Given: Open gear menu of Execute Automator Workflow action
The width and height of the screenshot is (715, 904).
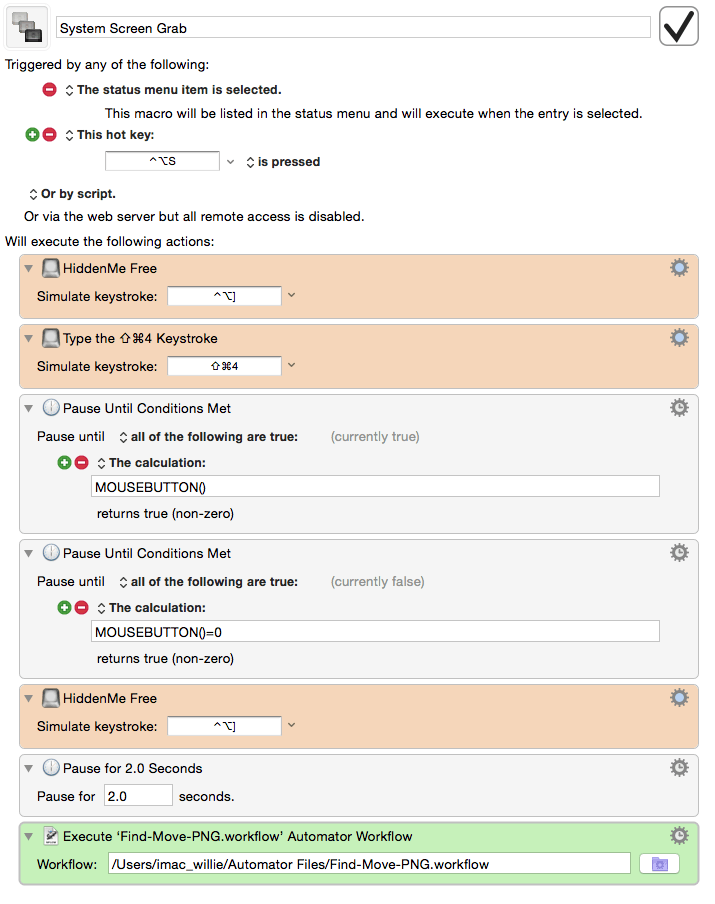Looking at the screenshot, I should click(679, 835).
